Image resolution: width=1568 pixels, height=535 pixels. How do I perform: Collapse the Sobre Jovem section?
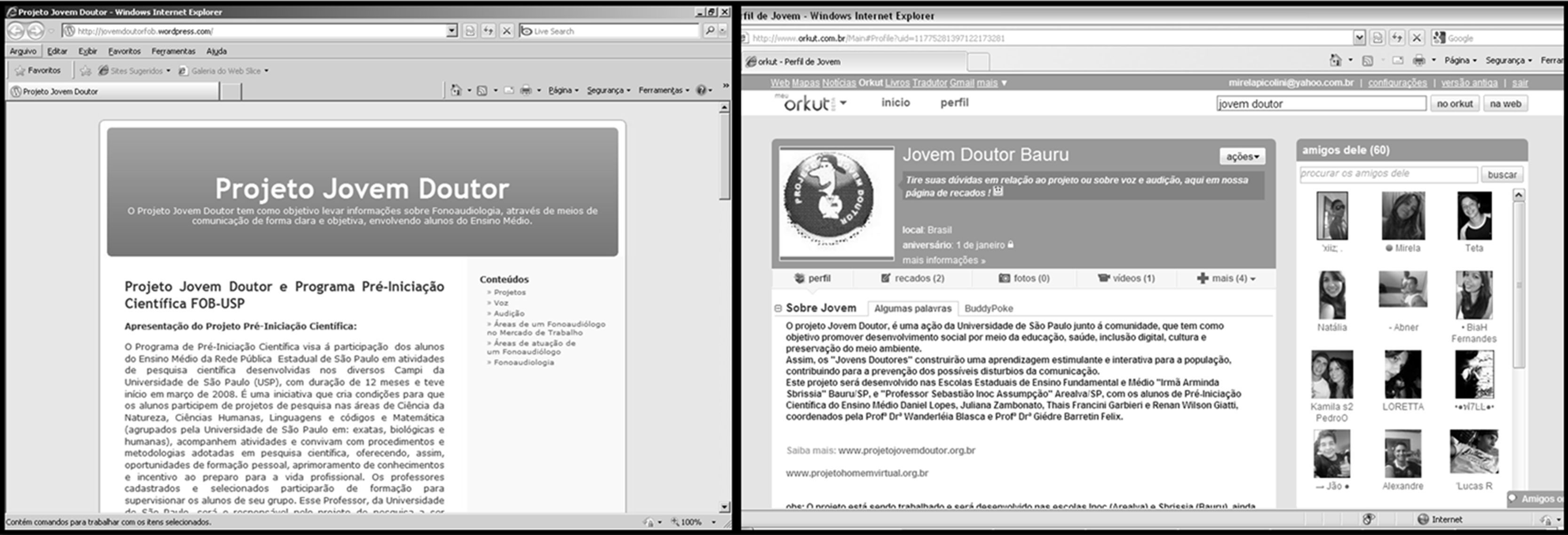point(778,308)
